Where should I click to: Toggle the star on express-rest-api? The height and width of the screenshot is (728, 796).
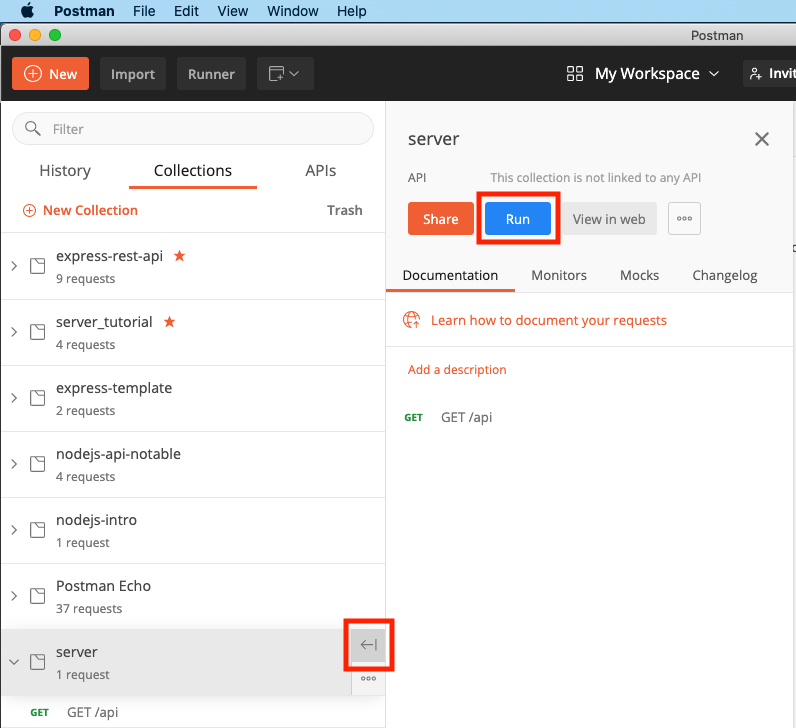(x=179, y=256)
